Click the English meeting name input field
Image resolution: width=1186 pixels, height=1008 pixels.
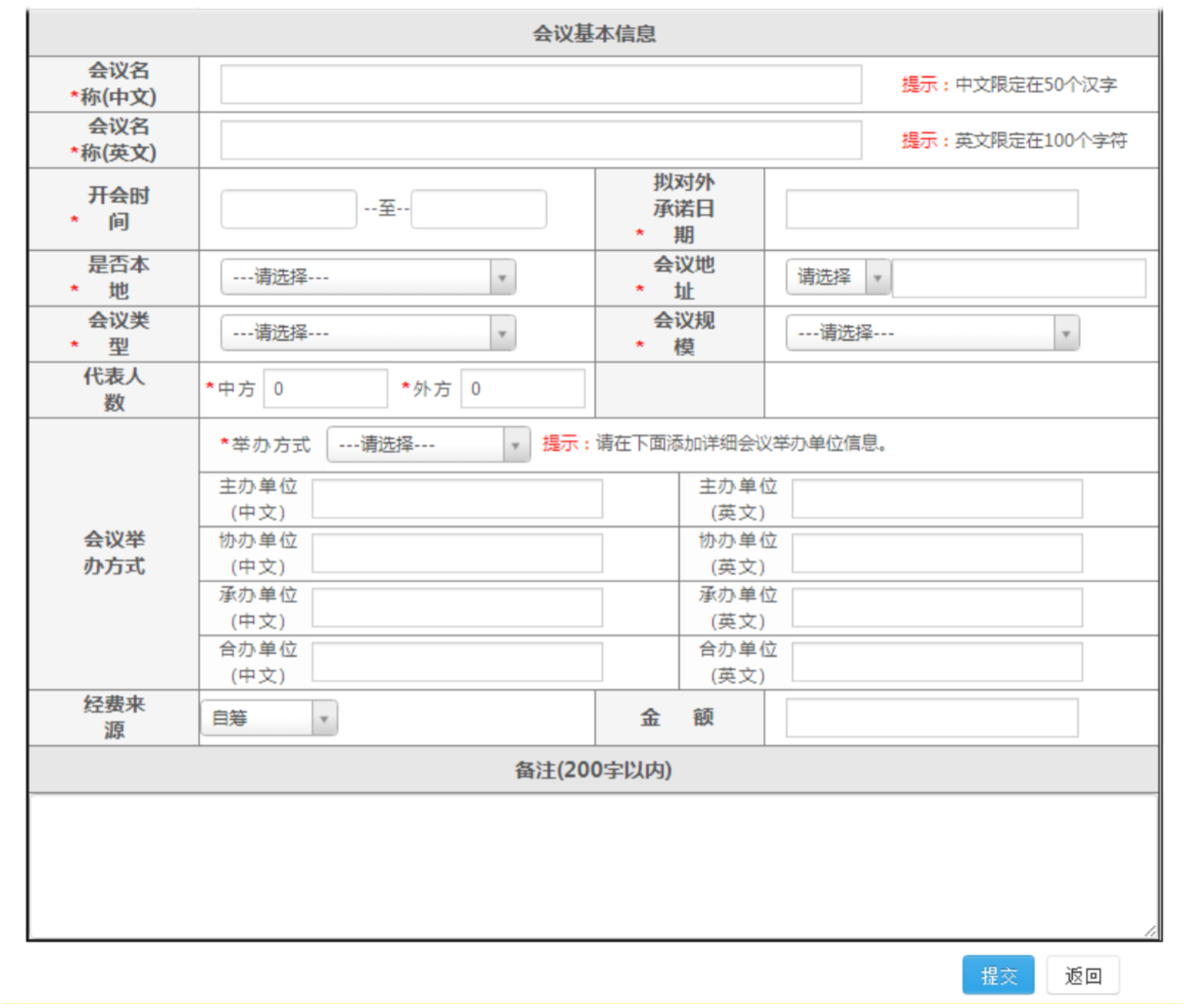tap(541, 140)
